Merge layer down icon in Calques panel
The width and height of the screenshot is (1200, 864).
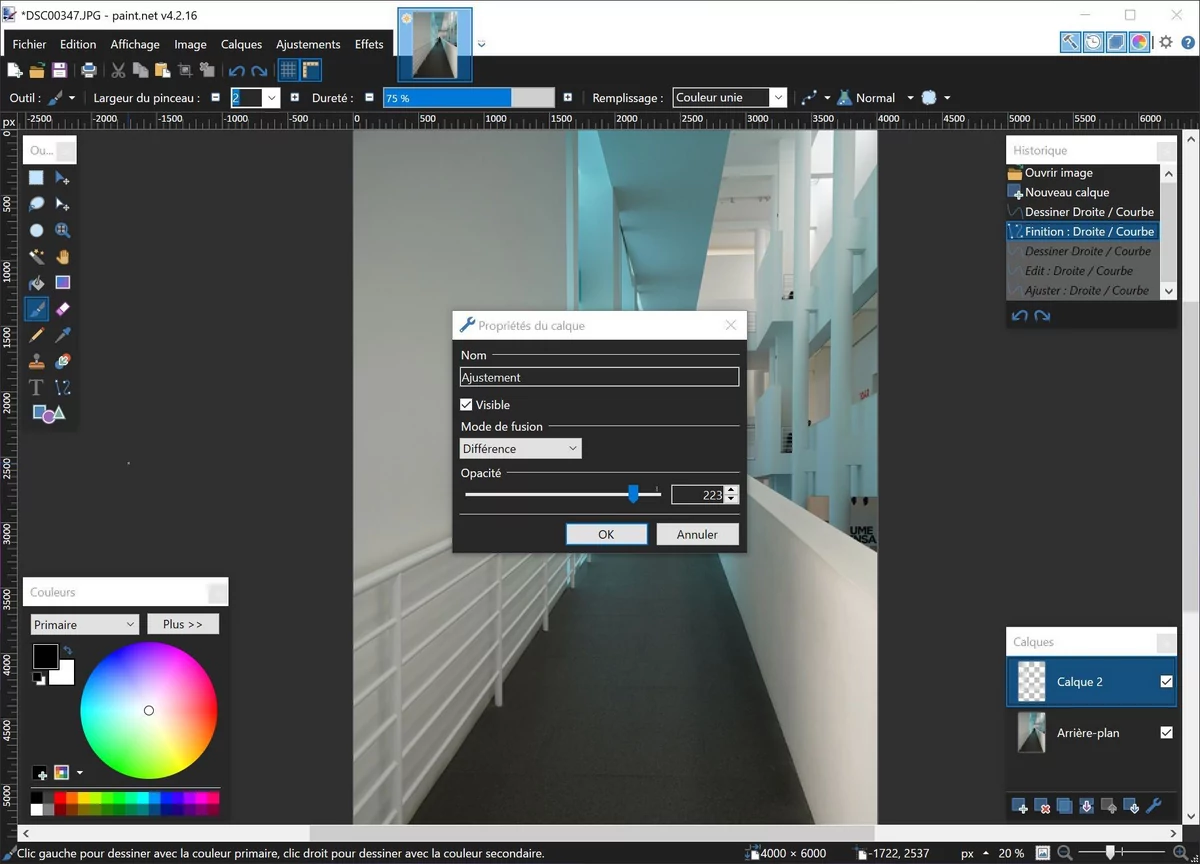coord(1086,806)
